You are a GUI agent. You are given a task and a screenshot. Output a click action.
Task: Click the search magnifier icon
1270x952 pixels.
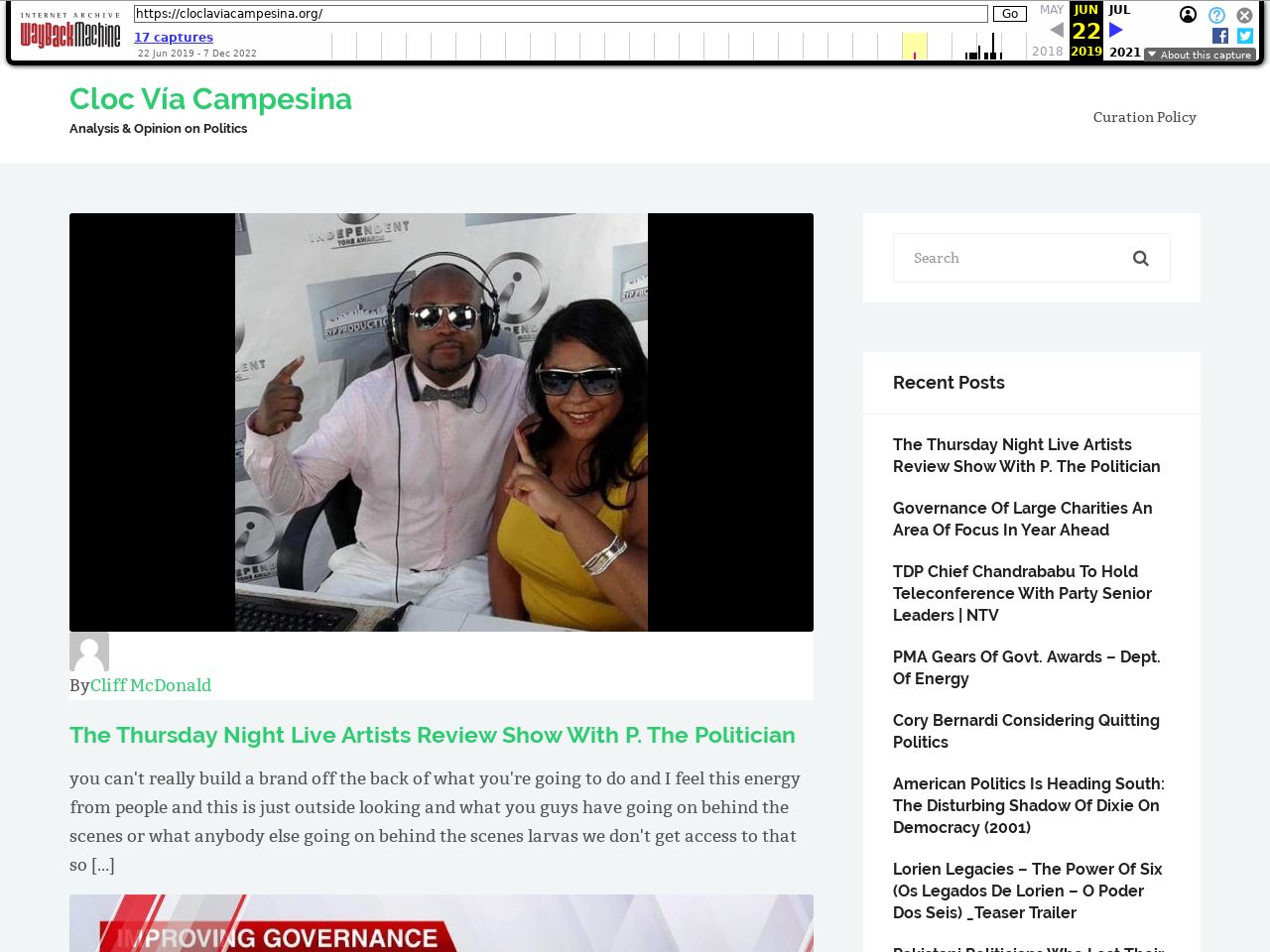[x=1141, y=258]
